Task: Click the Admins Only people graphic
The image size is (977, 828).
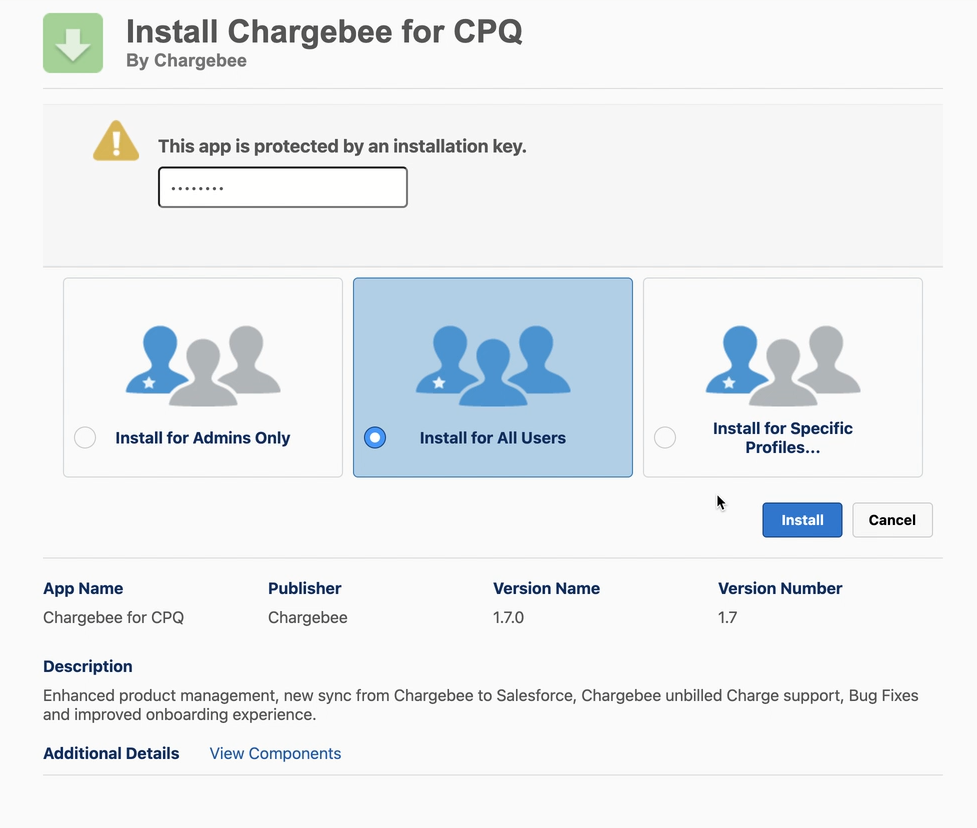Action: (x=203, y=365)
